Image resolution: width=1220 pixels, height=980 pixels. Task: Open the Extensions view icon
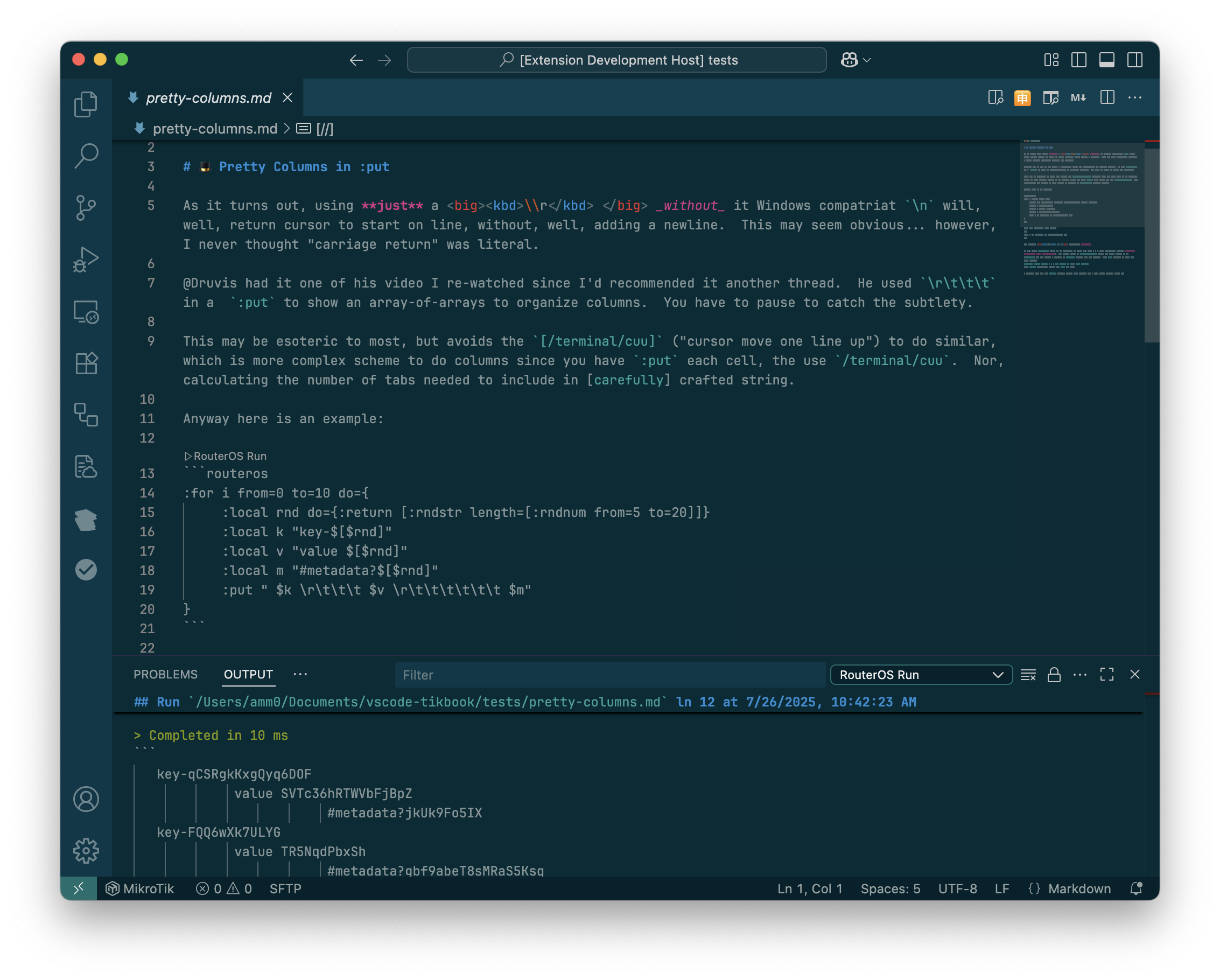[86, 363]
